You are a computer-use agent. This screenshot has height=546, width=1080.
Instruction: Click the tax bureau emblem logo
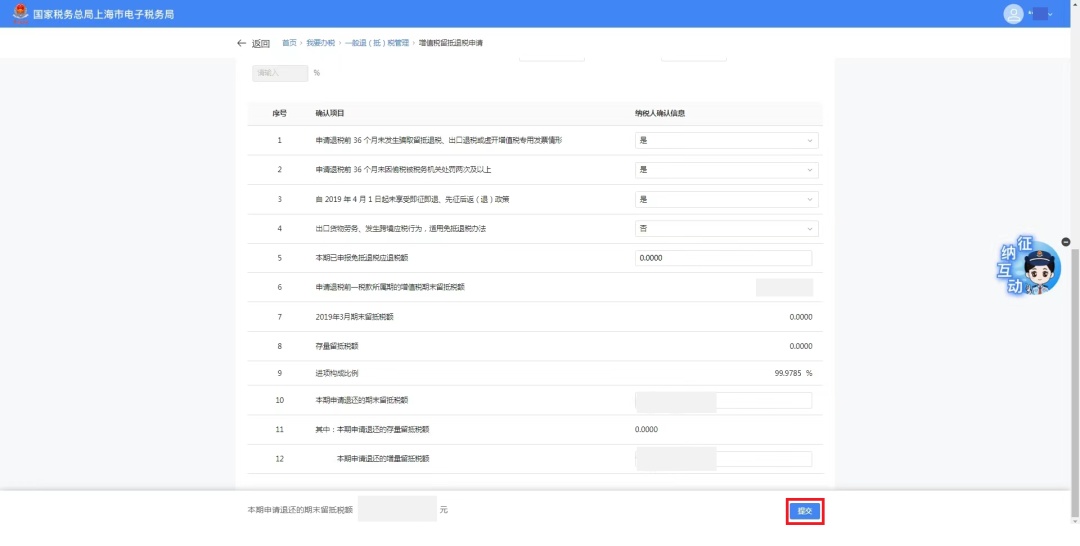[20, 14]
